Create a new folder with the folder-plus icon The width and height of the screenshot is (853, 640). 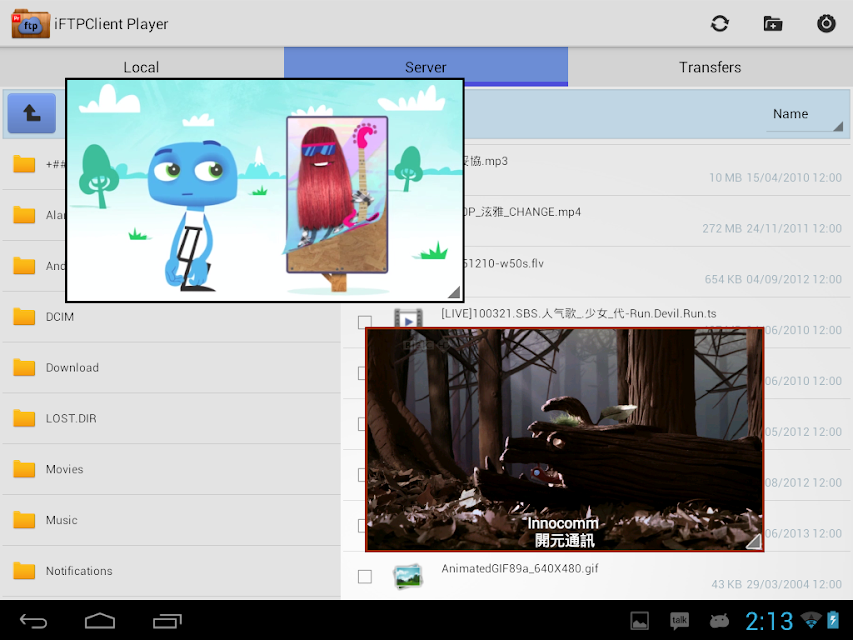(772, 23)
